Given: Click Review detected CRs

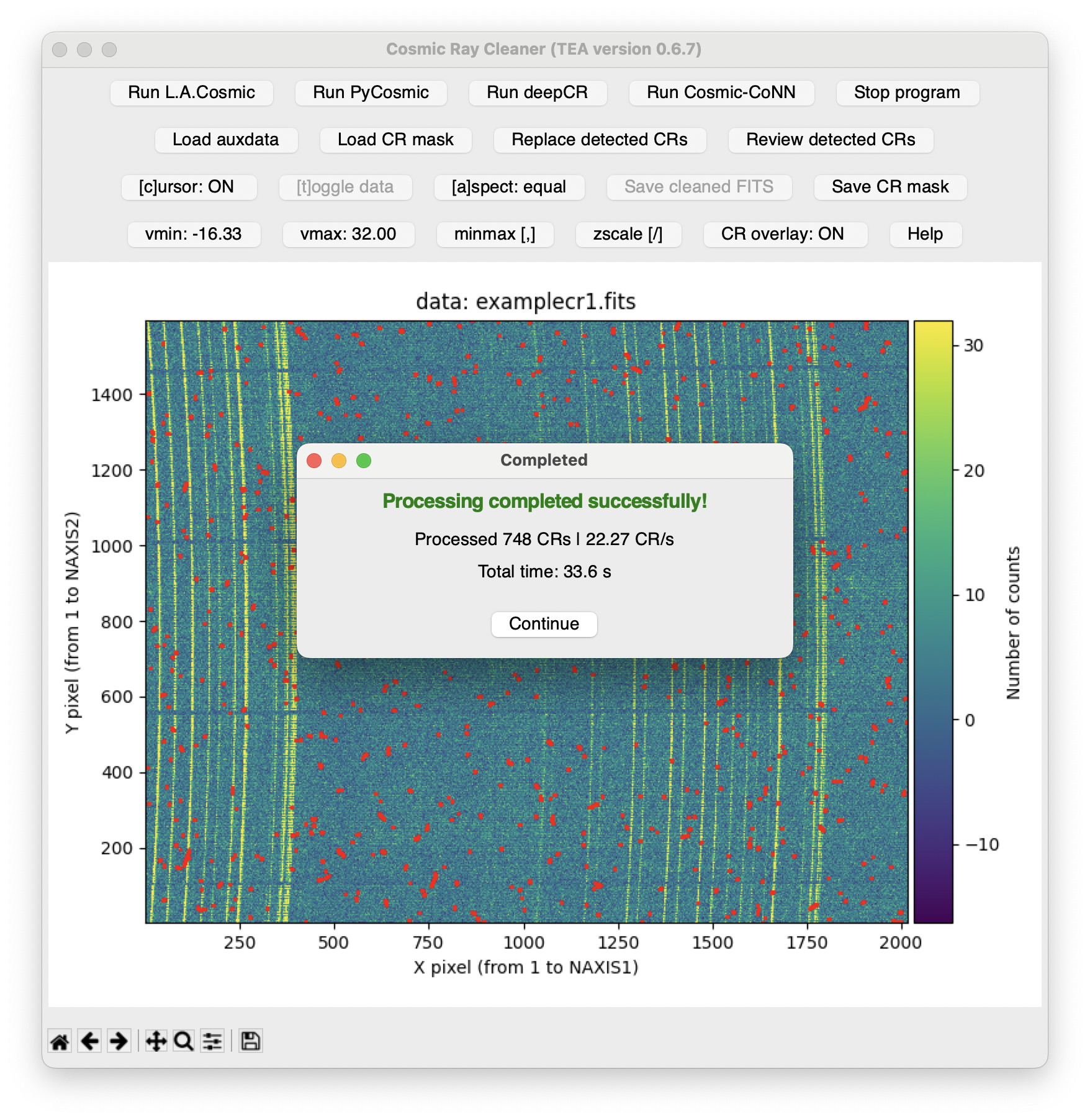Looking at the screenshot, I should [x=831, y=140].
